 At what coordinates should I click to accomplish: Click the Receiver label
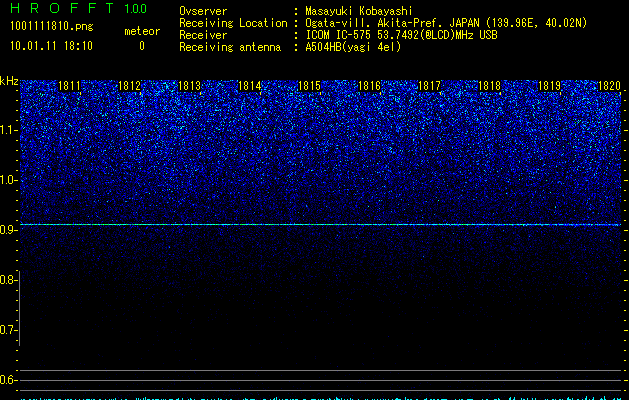click(203, 35)
